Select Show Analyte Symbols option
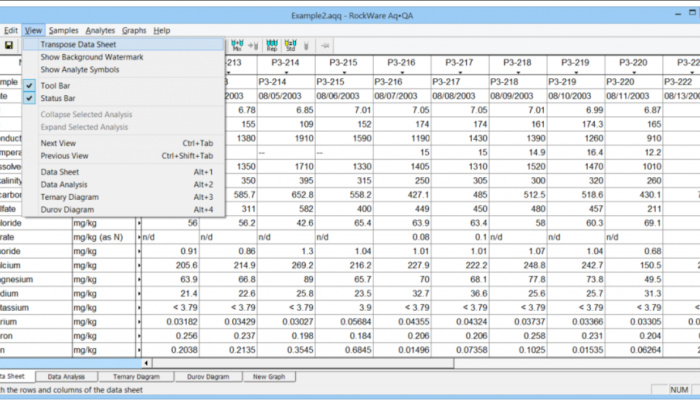 tap(124, 70)
